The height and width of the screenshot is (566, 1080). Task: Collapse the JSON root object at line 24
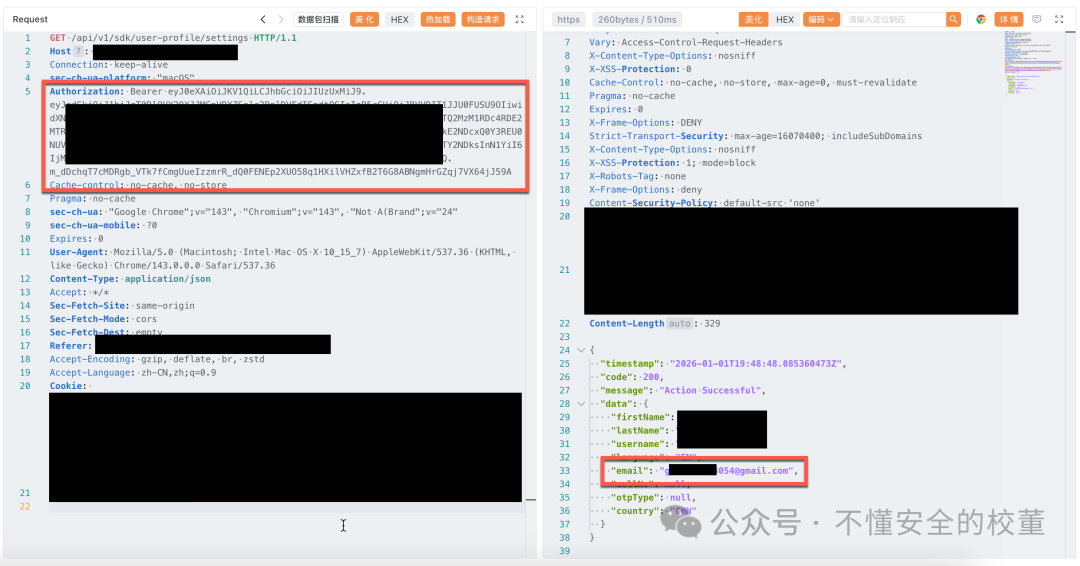click(581, 350)
